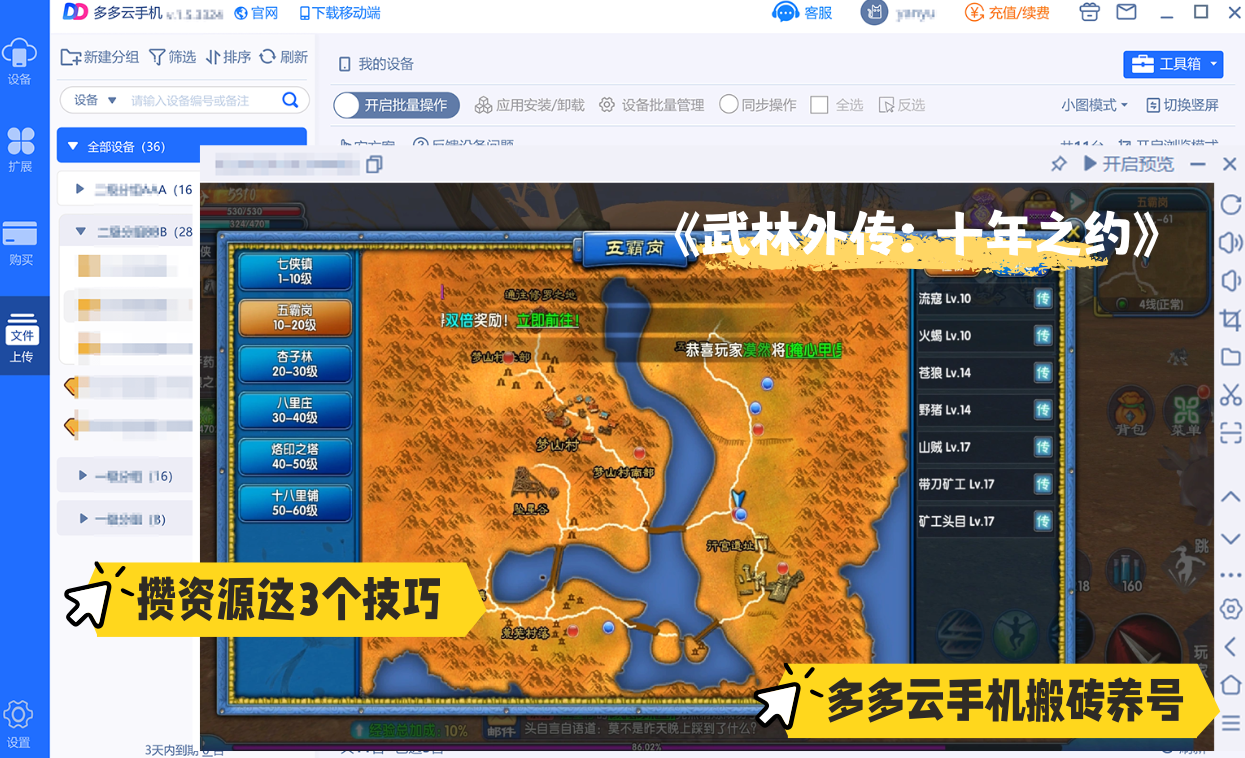Click 应用安装/卸载 button
1245x758 pixels.
(x=529, y=105)
